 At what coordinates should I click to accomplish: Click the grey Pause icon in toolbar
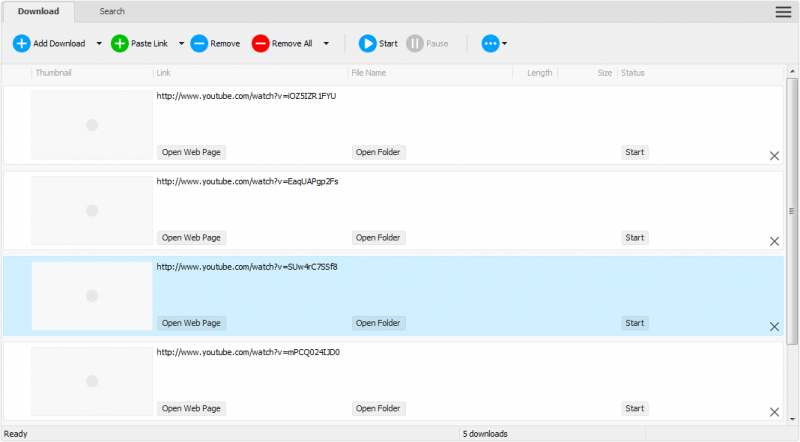(414, 44)
